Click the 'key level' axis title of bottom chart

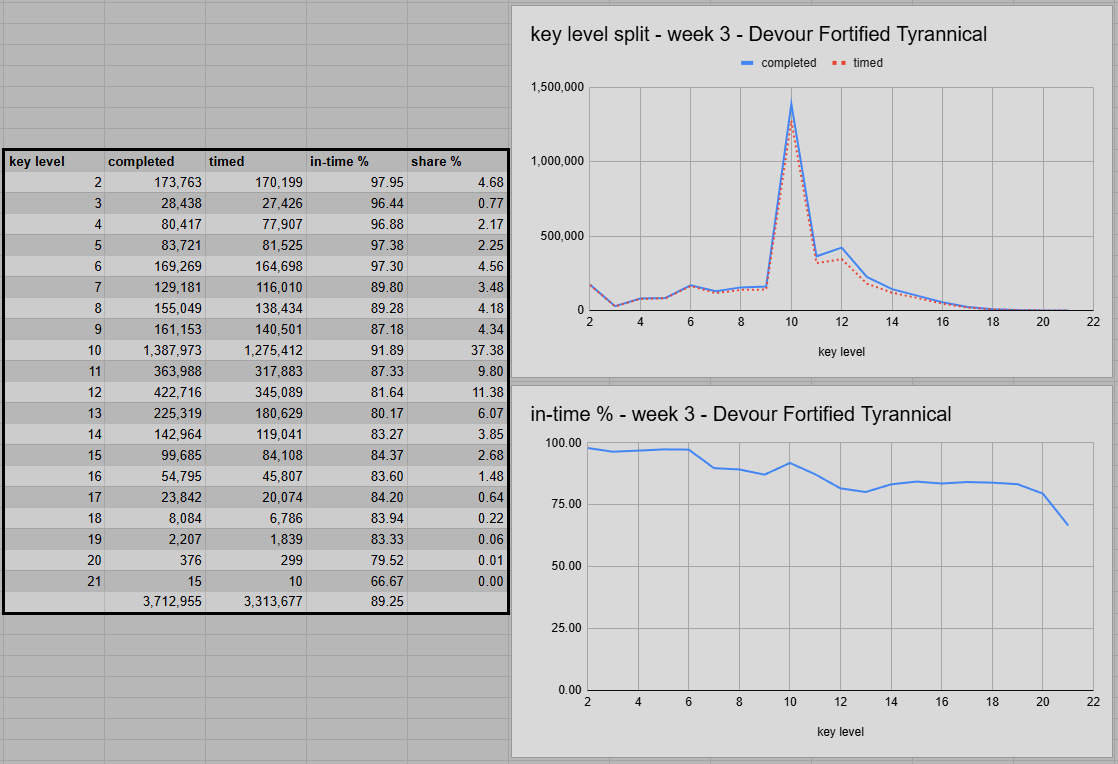point(840,732)
